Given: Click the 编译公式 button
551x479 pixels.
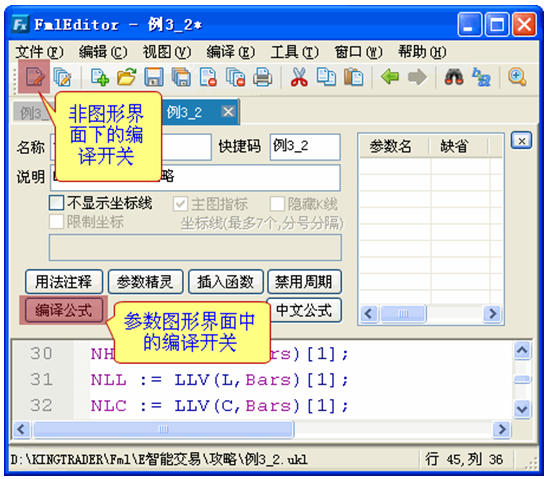Looking at the screenshot, I should (64, 310).
